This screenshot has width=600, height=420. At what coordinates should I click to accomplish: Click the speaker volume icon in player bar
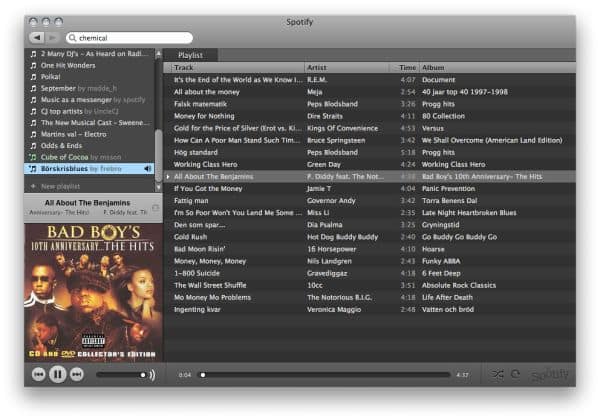click(x=152, y=375)
